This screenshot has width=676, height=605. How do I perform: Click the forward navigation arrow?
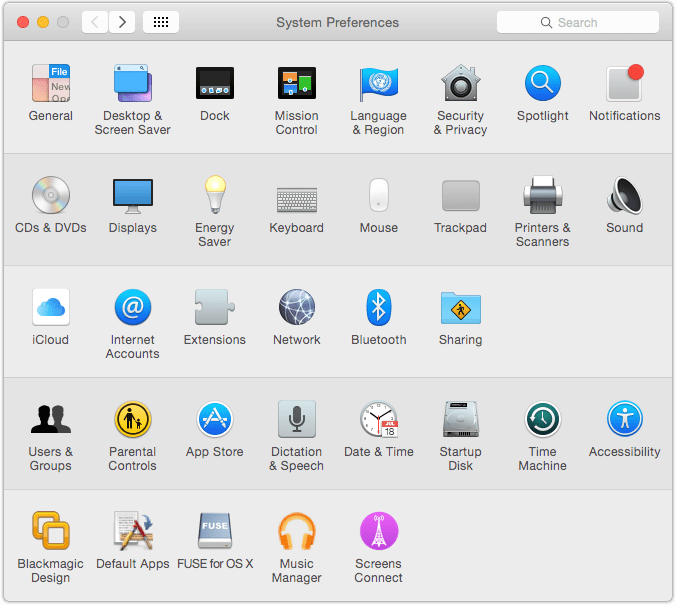(122, 22)
